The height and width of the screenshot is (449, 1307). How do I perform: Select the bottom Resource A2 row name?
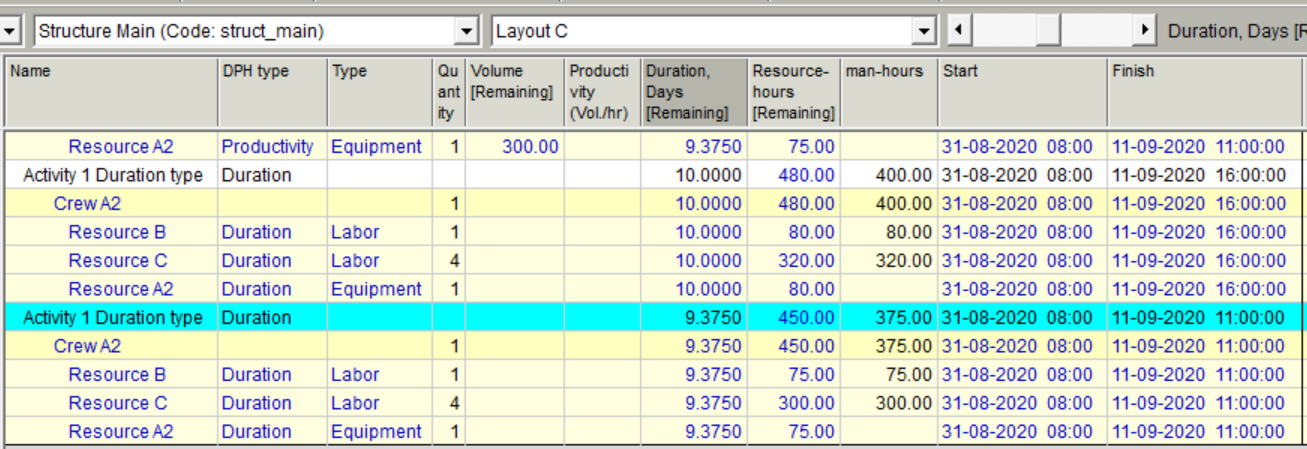pyautogui.click(x=120, y=432)
